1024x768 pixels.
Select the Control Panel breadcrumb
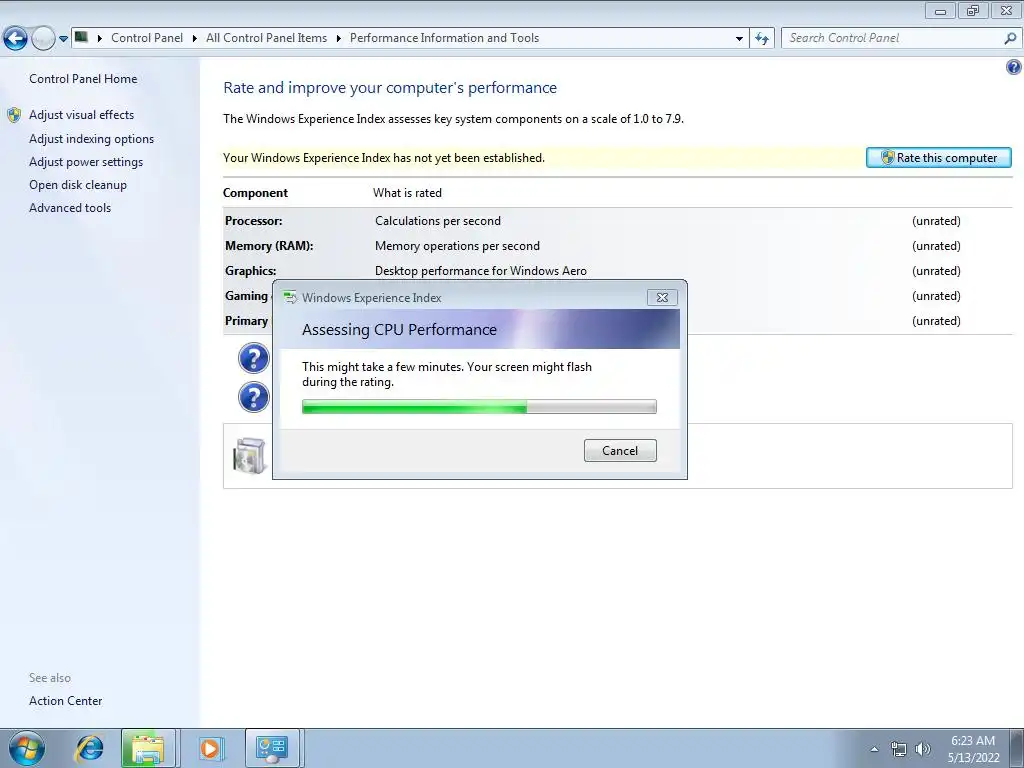[147, 38]
